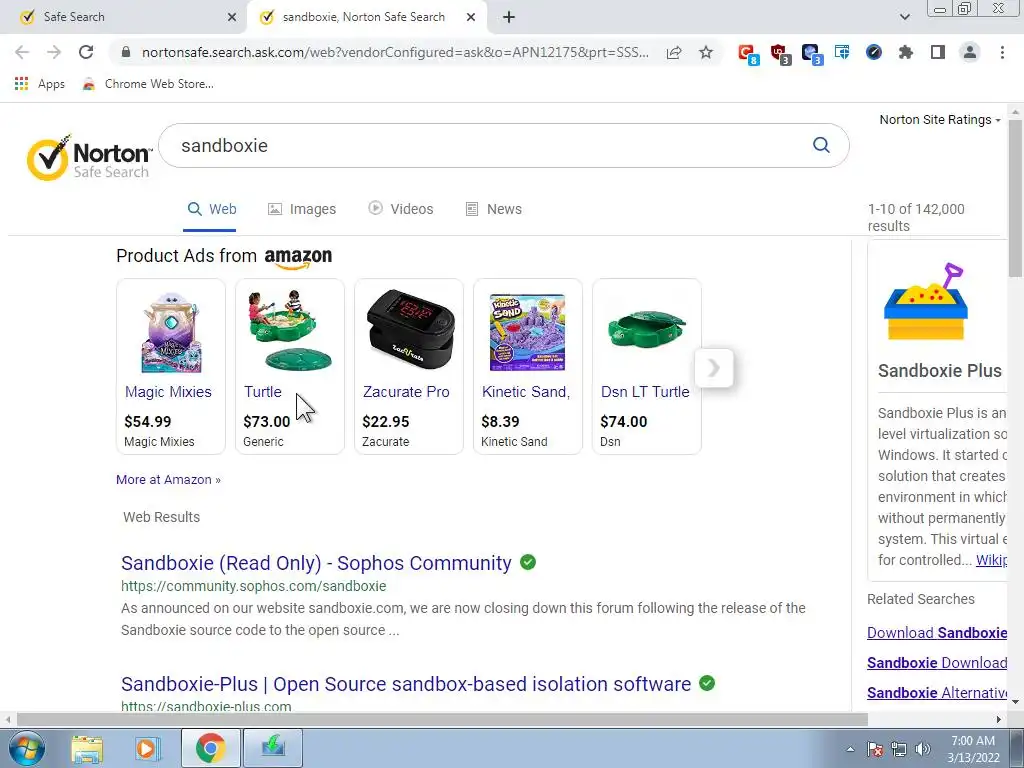The height and width of the screenshot is (768, 1024).
Task: Click the round compass extension icon
Action: (x=874, y=52)
